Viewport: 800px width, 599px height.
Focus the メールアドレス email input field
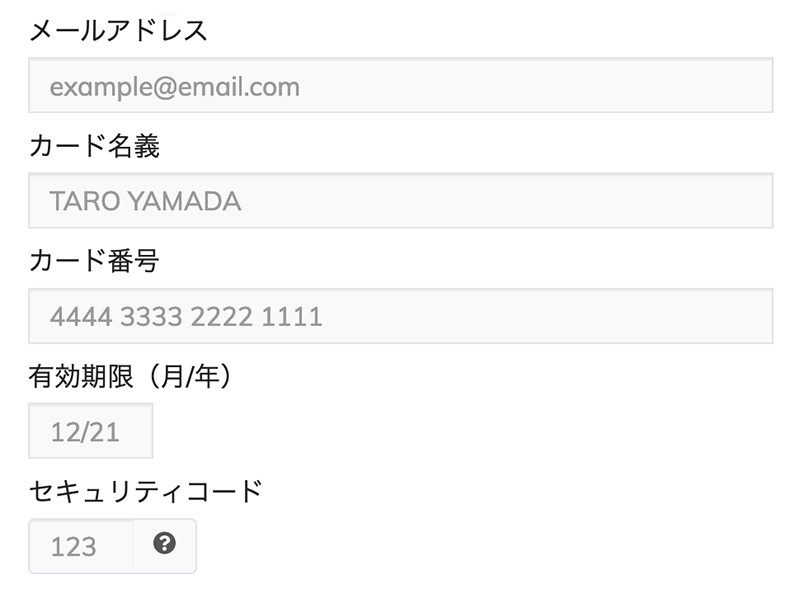click(401, 85)
